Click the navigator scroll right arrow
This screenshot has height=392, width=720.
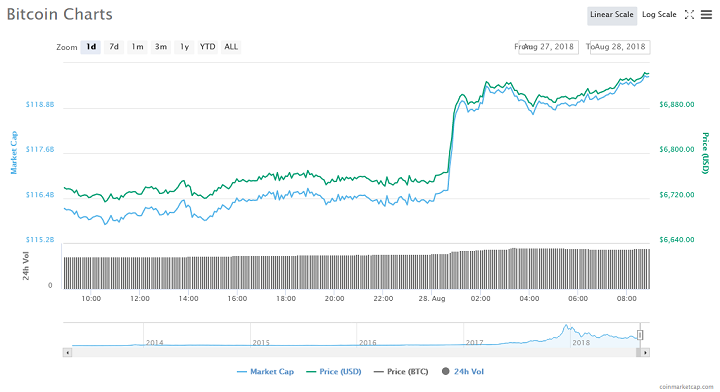coord(645,353)
